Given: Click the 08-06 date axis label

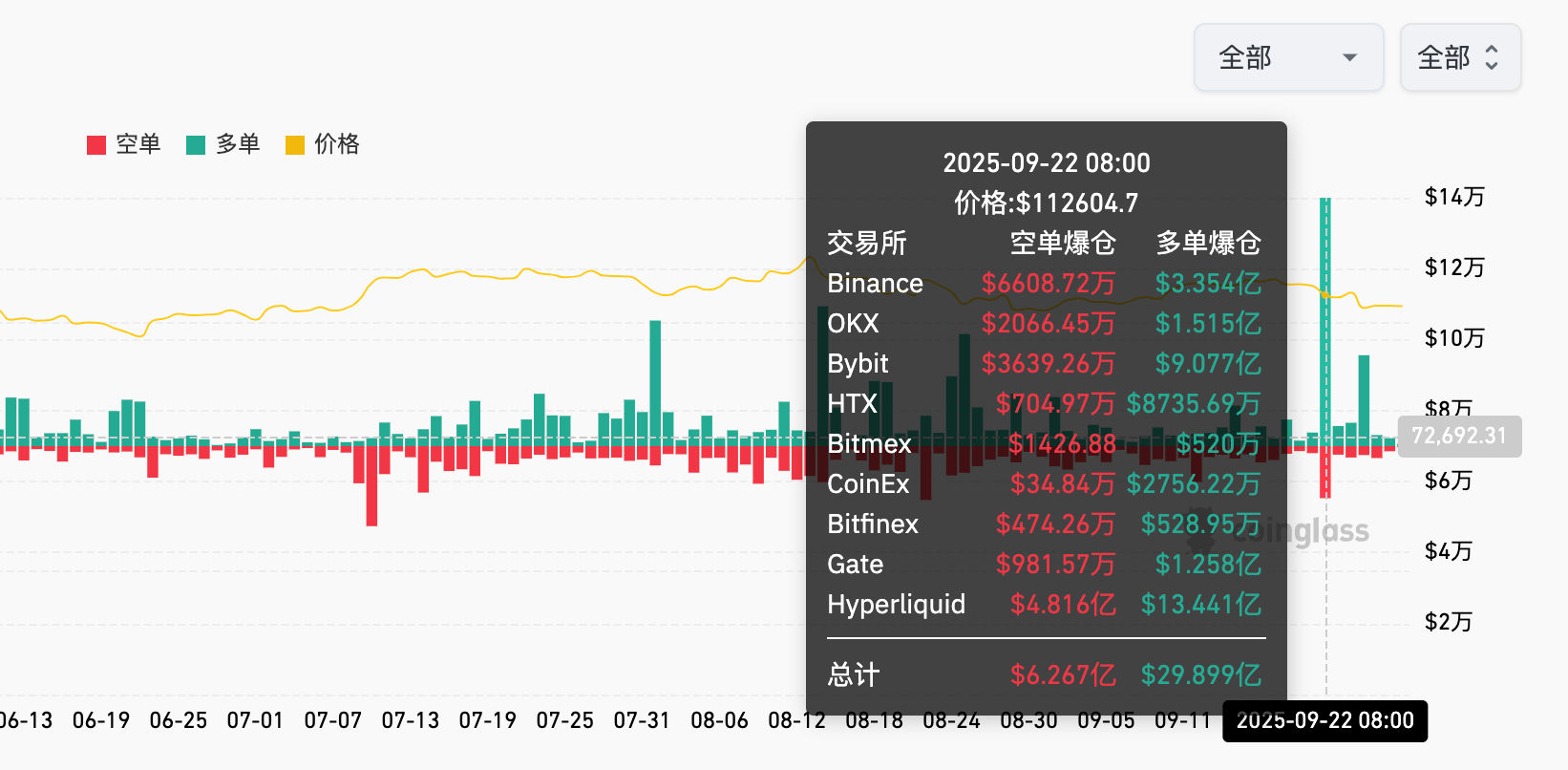Looking at the screenshot, I should tap(720, 720).
